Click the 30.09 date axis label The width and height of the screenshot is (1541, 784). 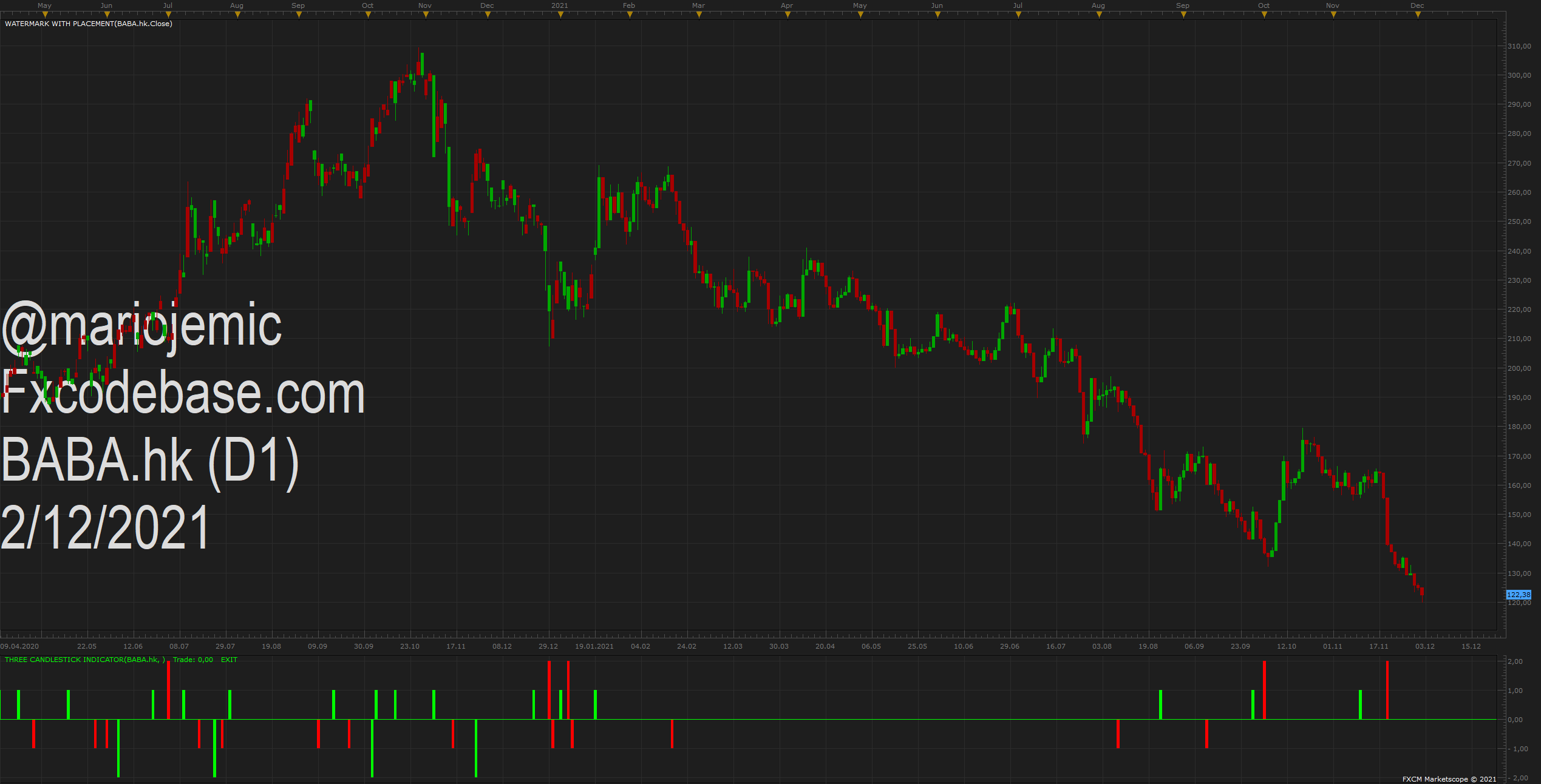pos(364,646)
